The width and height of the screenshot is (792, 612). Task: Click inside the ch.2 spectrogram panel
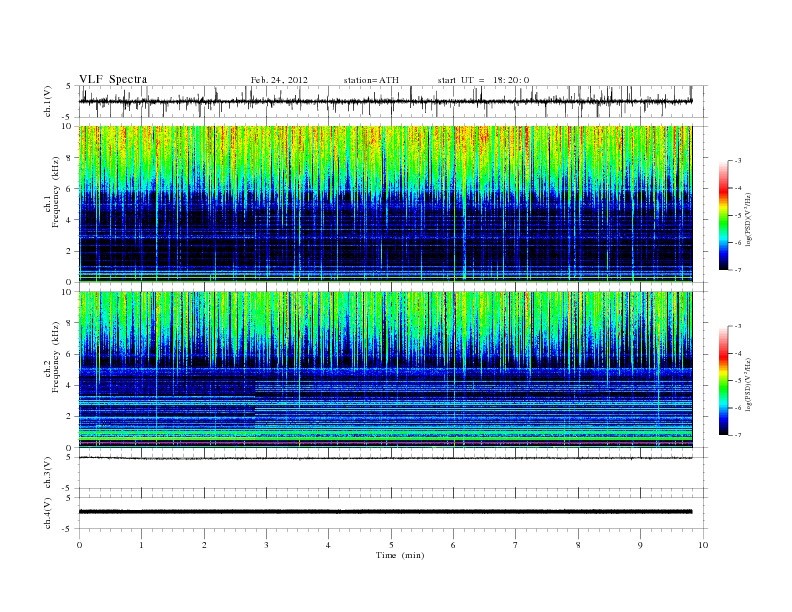(386, 369)
